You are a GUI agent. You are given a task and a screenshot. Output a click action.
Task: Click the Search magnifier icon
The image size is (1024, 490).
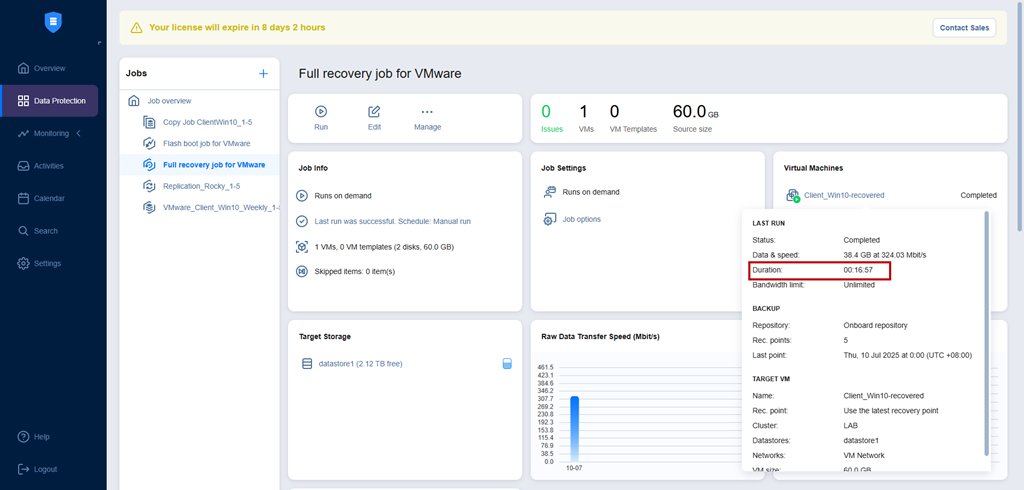coord(24,231)
